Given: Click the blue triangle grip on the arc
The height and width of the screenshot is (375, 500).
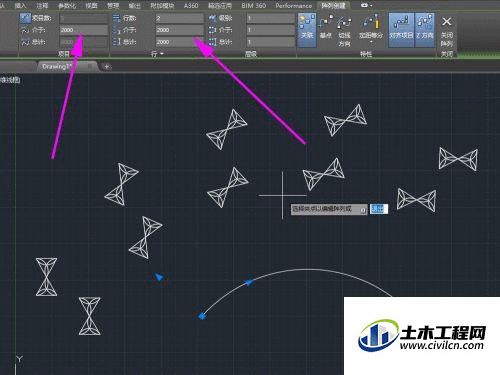Looking at the screenshot, I should click(x=249, y=283).
